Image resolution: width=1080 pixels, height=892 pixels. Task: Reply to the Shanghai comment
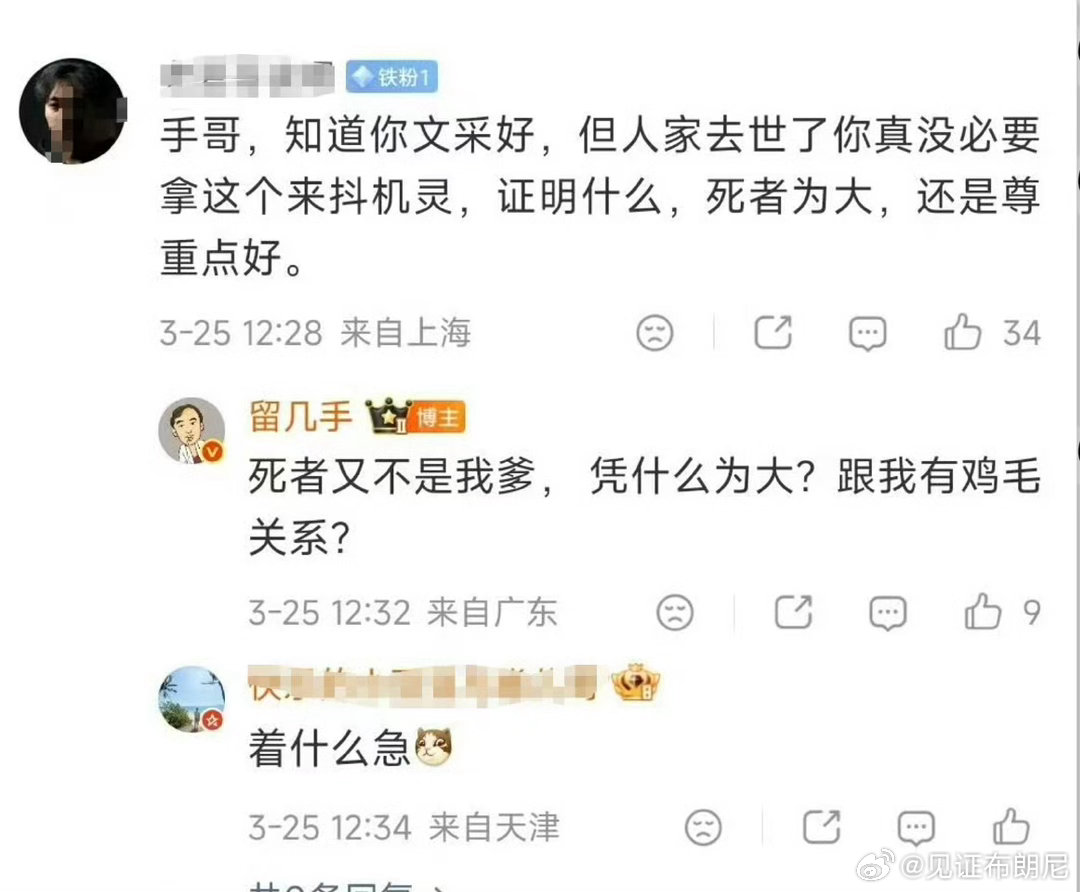tap(867, 334)
